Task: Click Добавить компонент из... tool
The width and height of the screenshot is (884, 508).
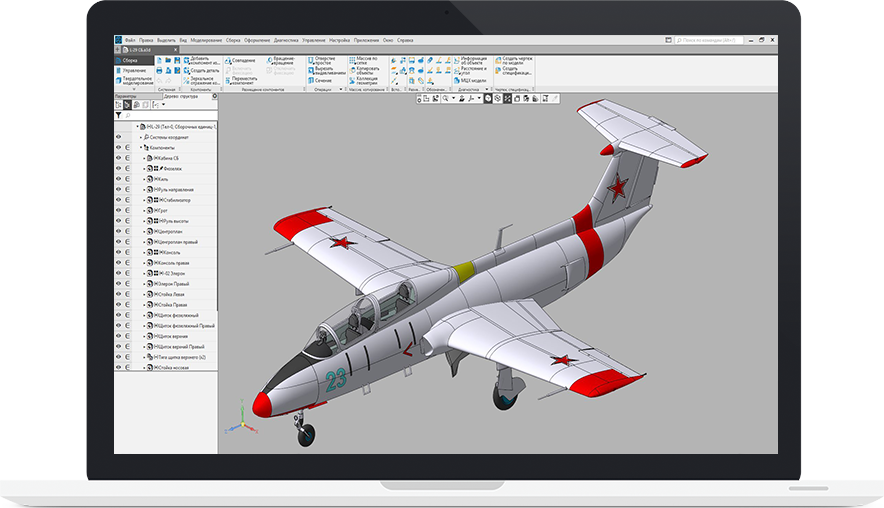Action: click(x=201, y=60)
